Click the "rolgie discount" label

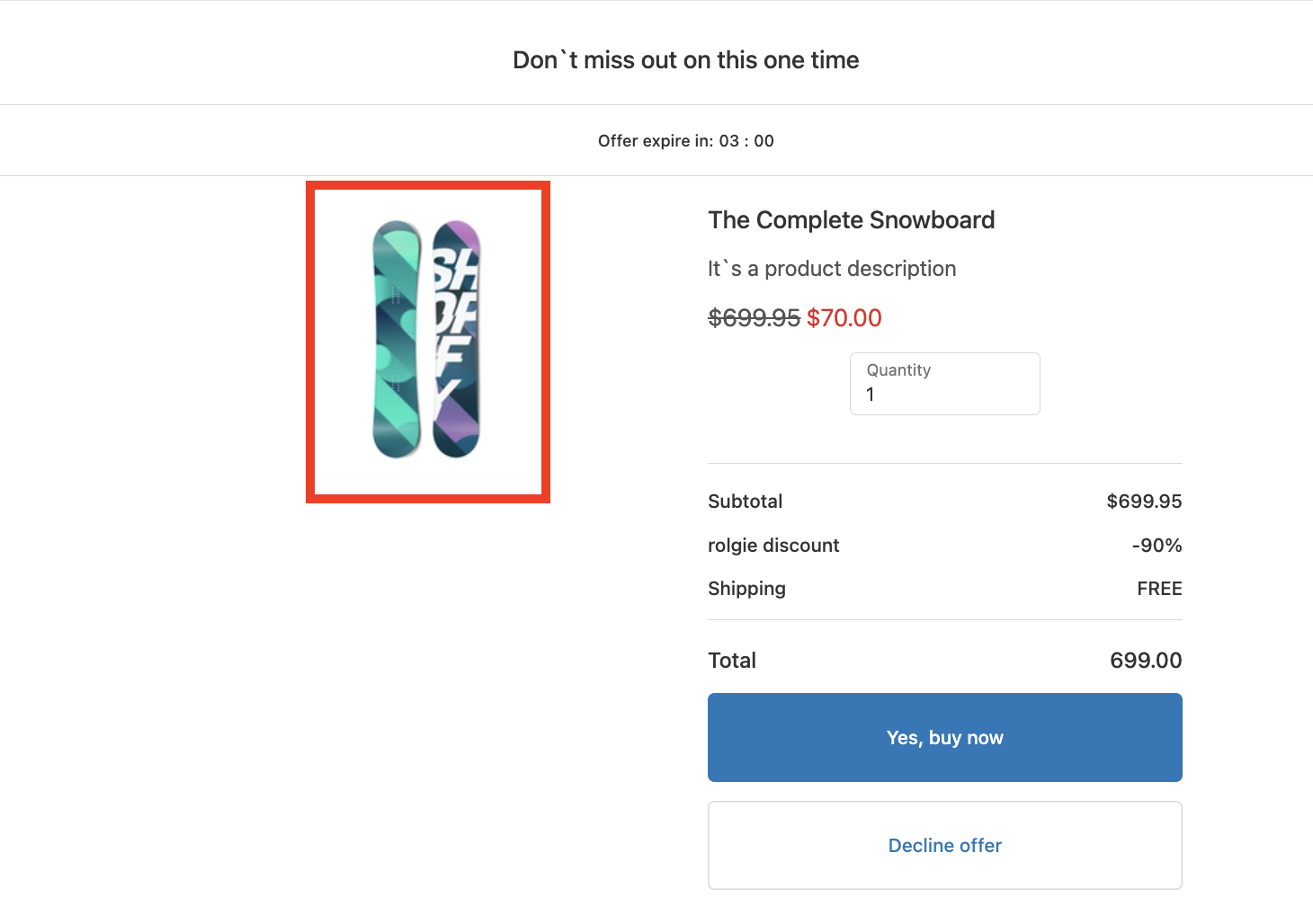[x=773, y=546]
